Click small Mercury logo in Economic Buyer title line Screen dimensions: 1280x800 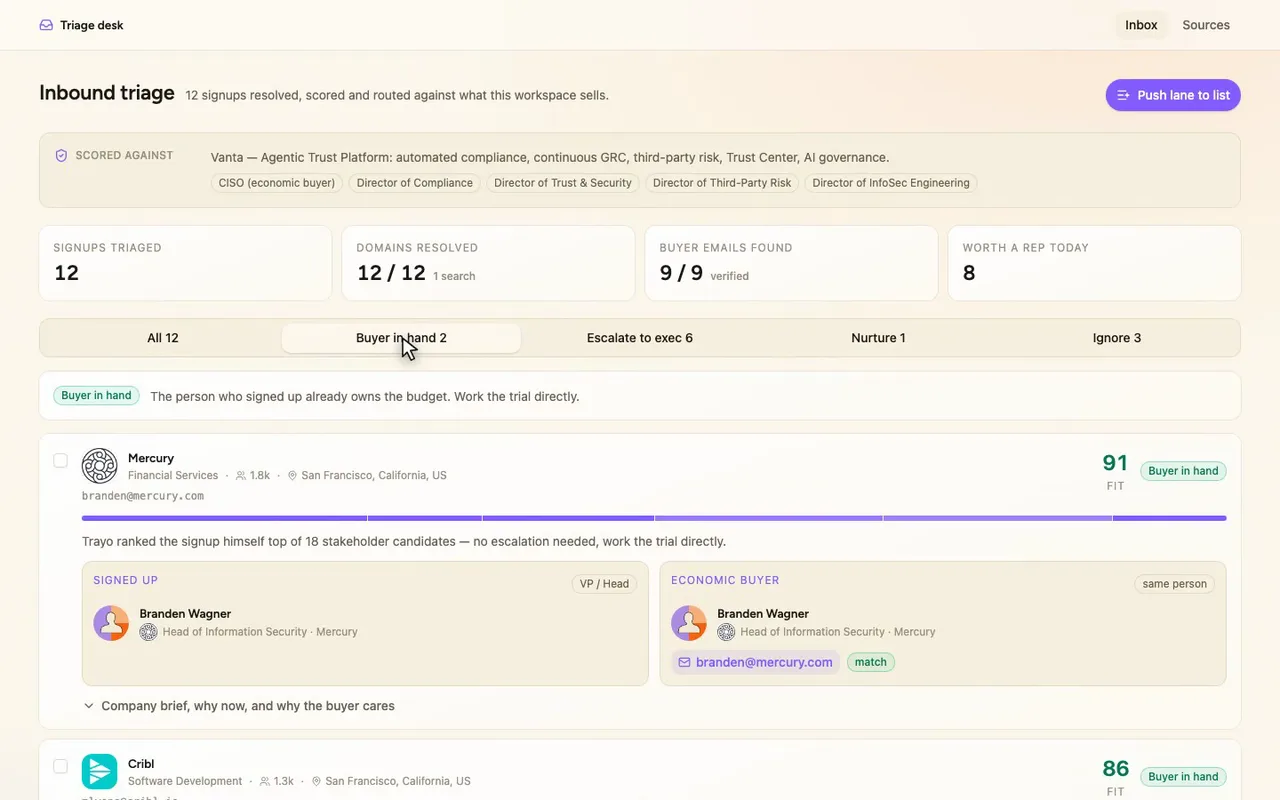tap(726, 632)
